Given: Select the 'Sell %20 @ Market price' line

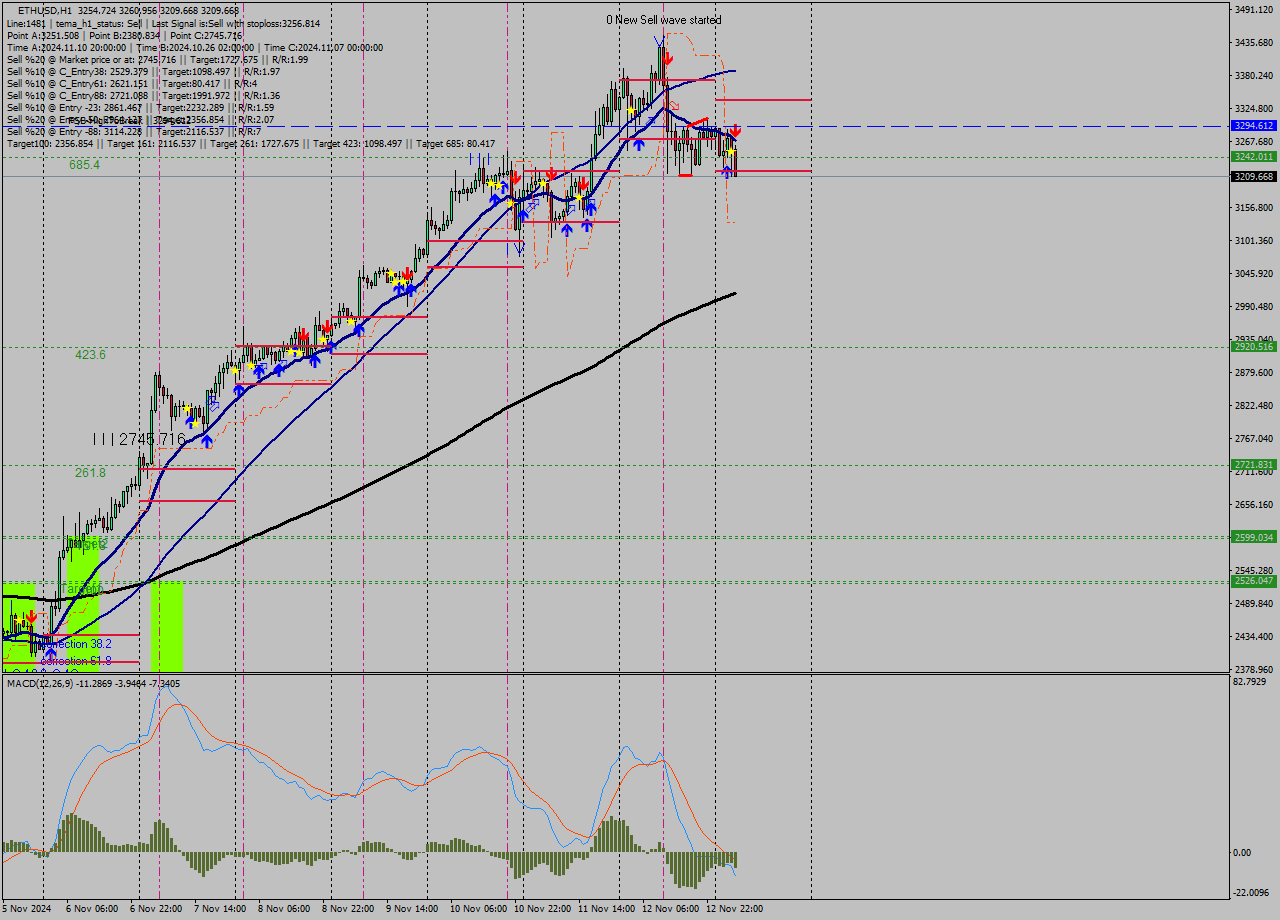Looking at the screenshot, I should coord(157,59).
